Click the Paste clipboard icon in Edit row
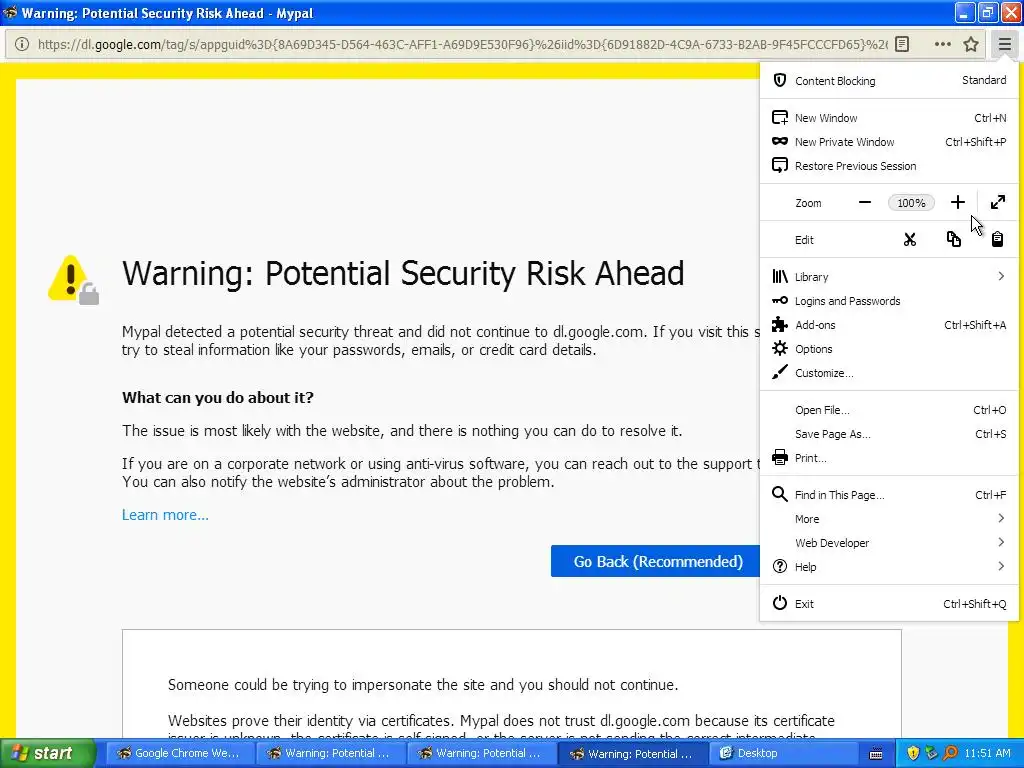1024x768 pixels. click(997, 240)
